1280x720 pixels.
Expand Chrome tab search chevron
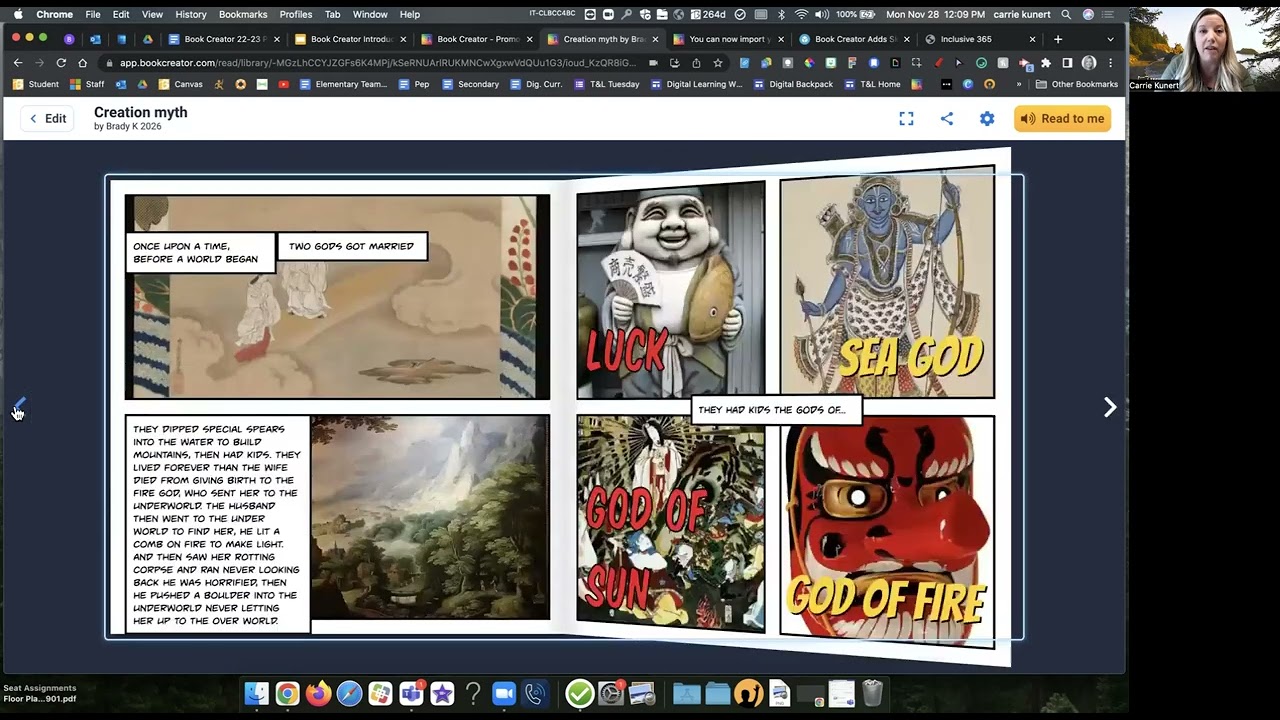pyautogui.click(x=1110, y=39)
